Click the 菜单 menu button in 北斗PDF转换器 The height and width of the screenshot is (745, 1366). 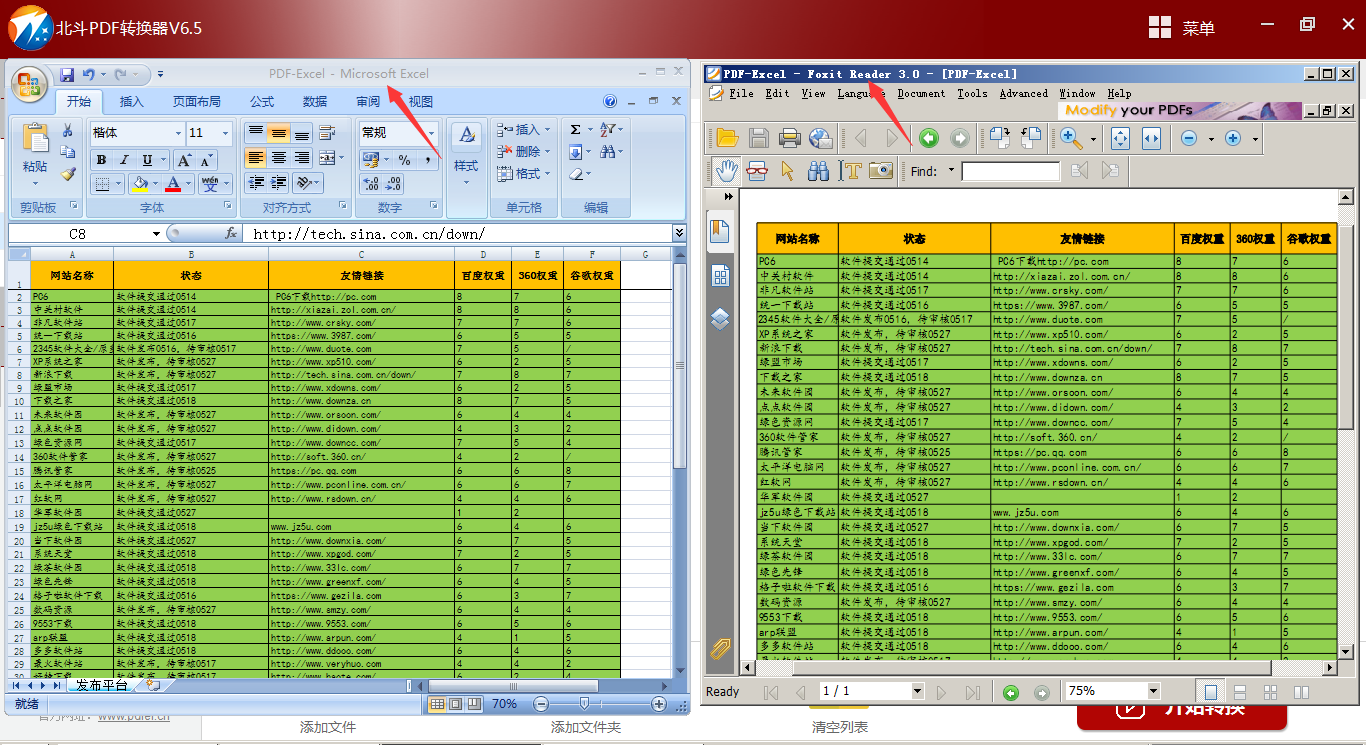(1182, 28)
